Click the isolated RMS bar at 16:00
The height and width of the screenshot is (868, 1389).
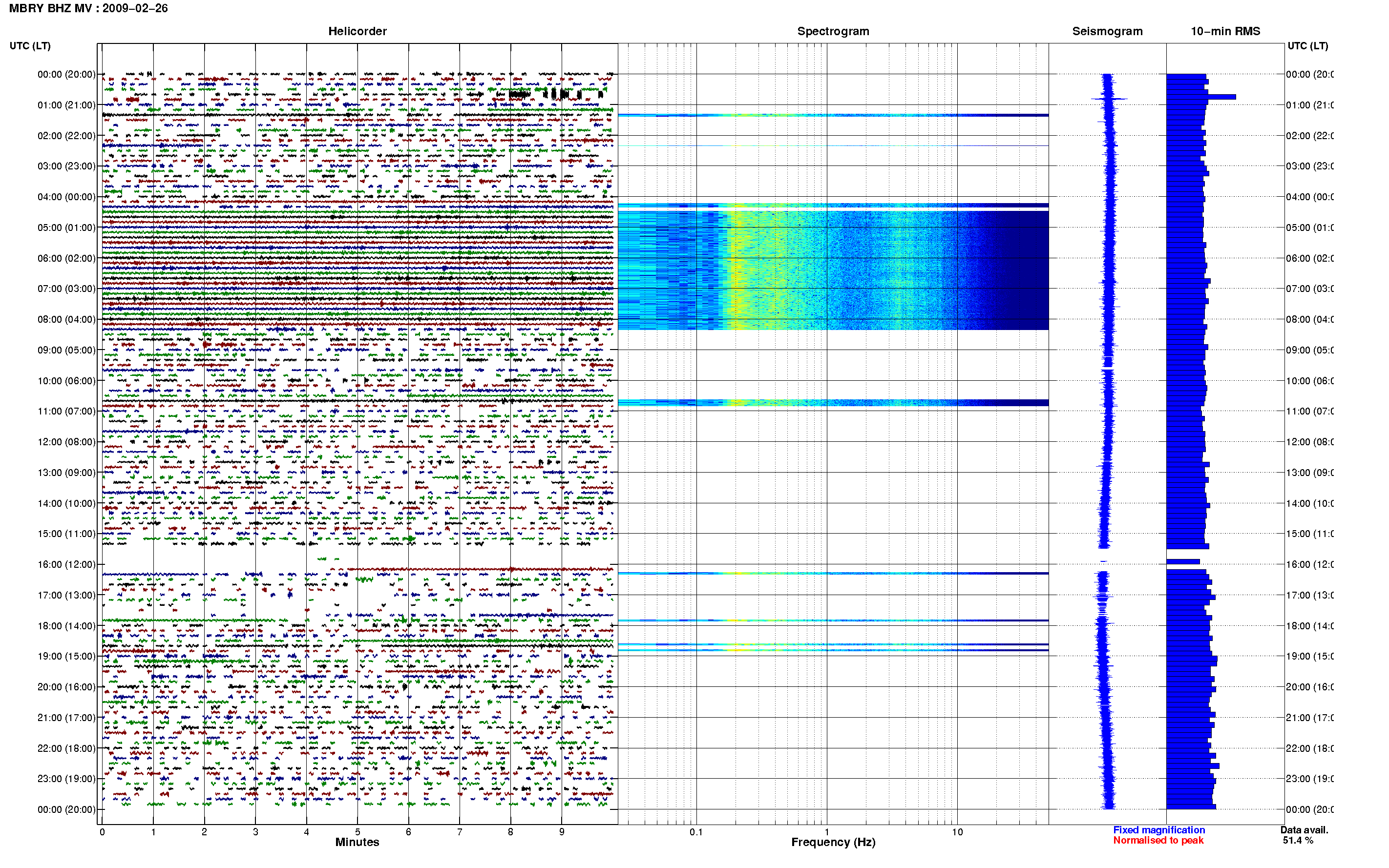point(1183,561)
